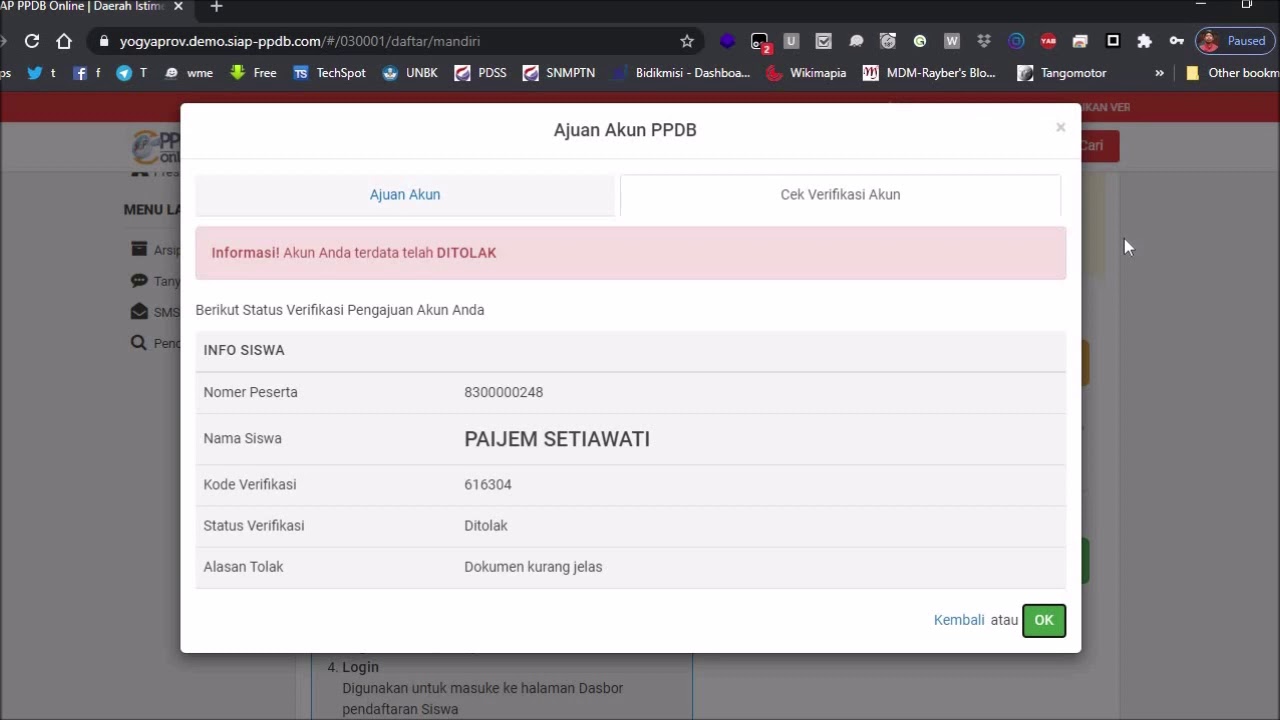Open the UNBK bookmark

[x=410, y=73]
